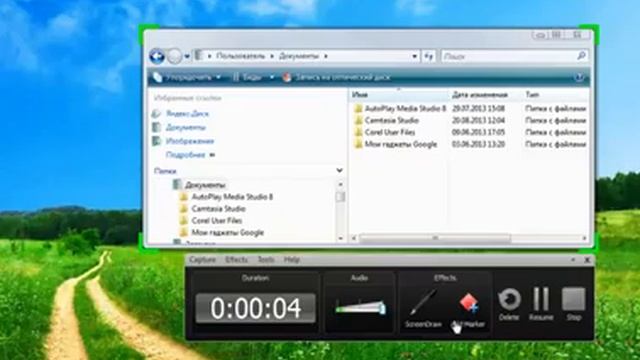Stop the recording
The width and height of the screenshot is (640, 360).
point(573,304)
